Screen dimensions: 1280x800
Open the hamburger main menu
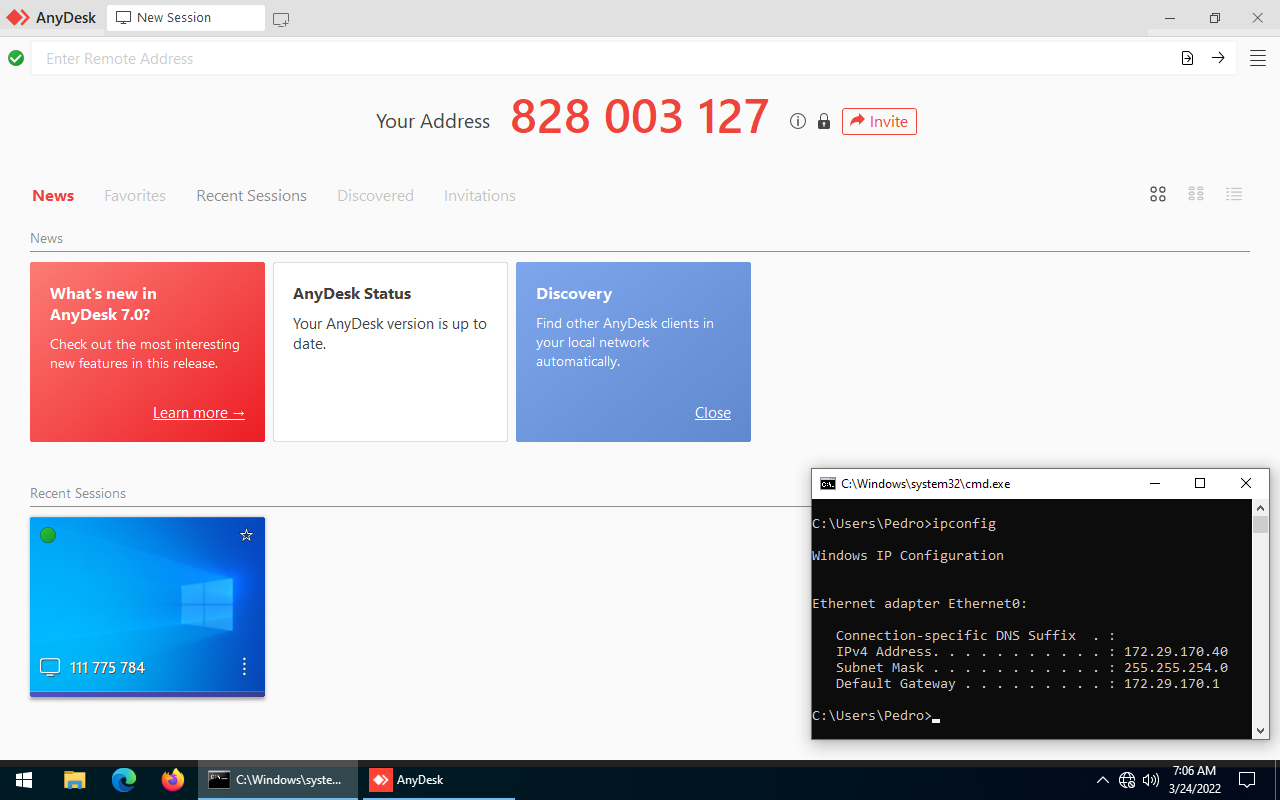[1257, 57]
